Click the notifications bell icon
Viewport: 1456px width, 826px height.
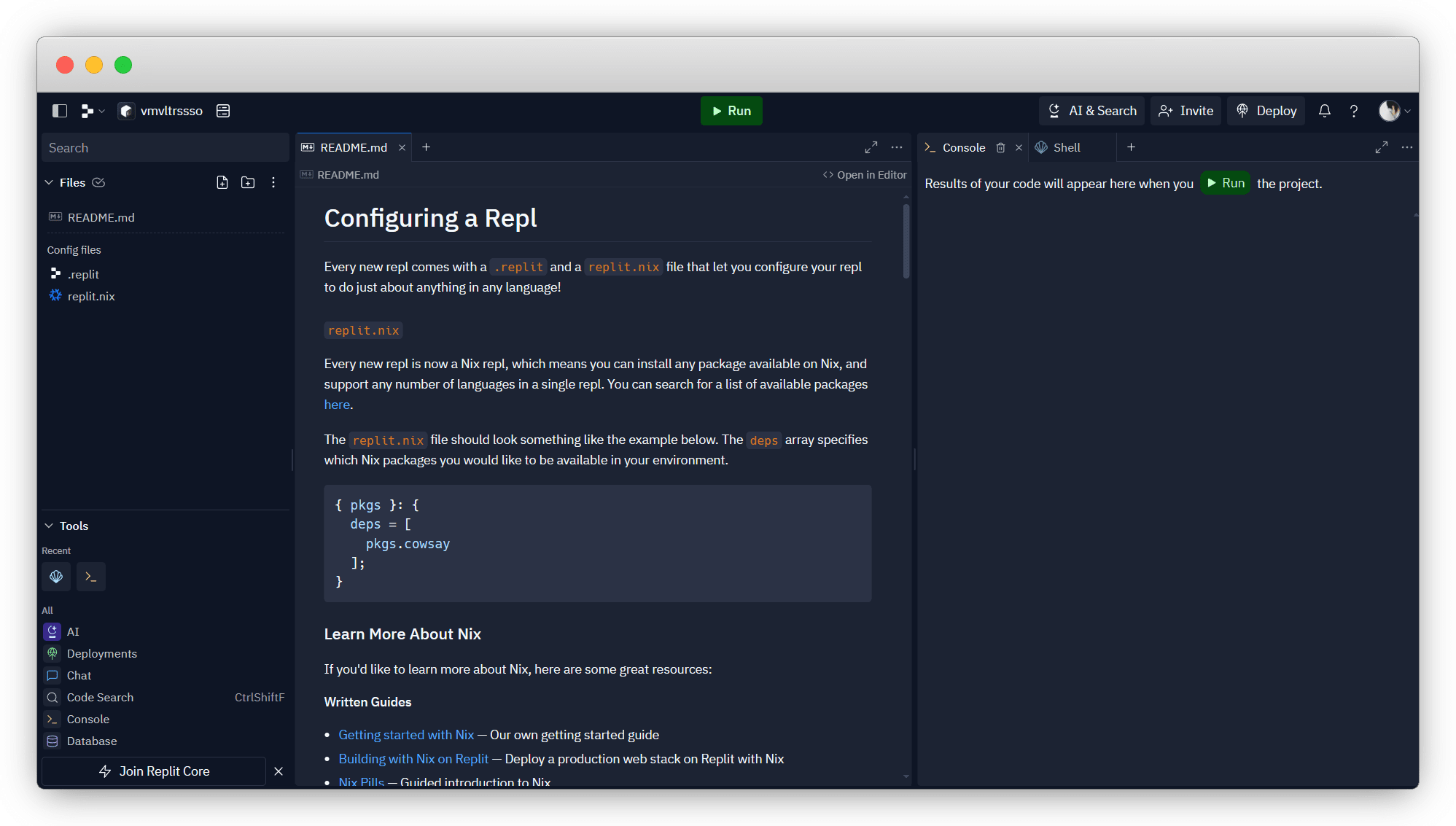[x=1324, y=111]
